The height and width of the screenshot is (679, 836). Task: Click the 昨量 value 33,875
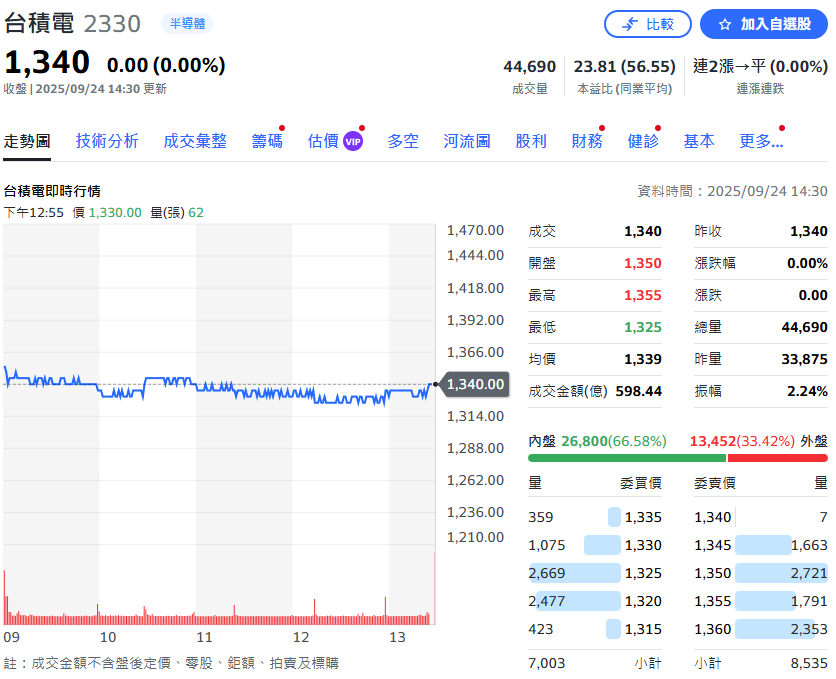(x=805, y=359)
